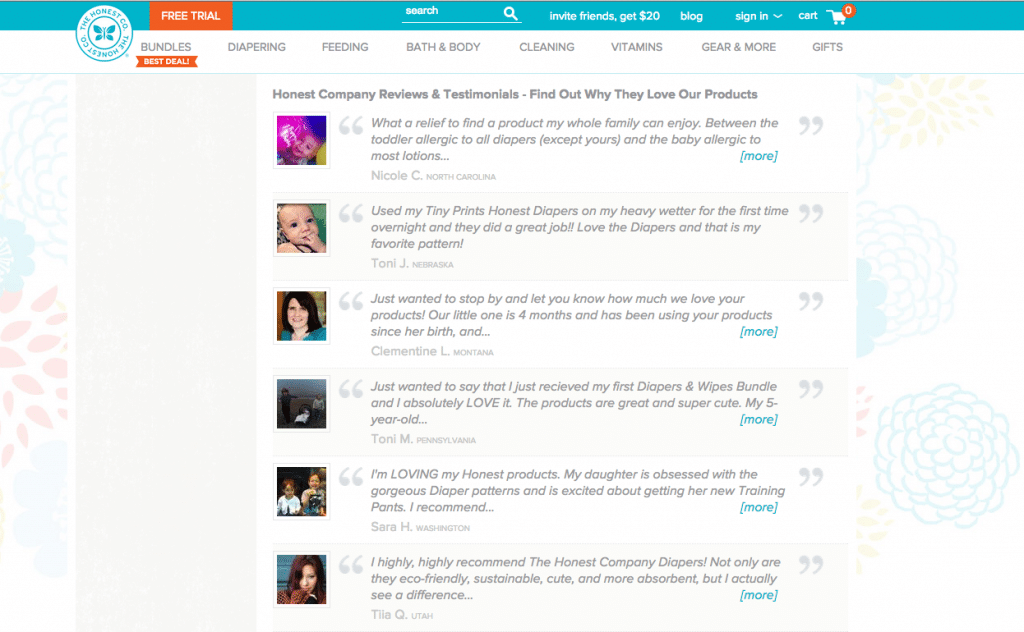The width and height of the screenshot is (1024, 632).
Task: Click the cart item count badge
Action: pos(848,10)
